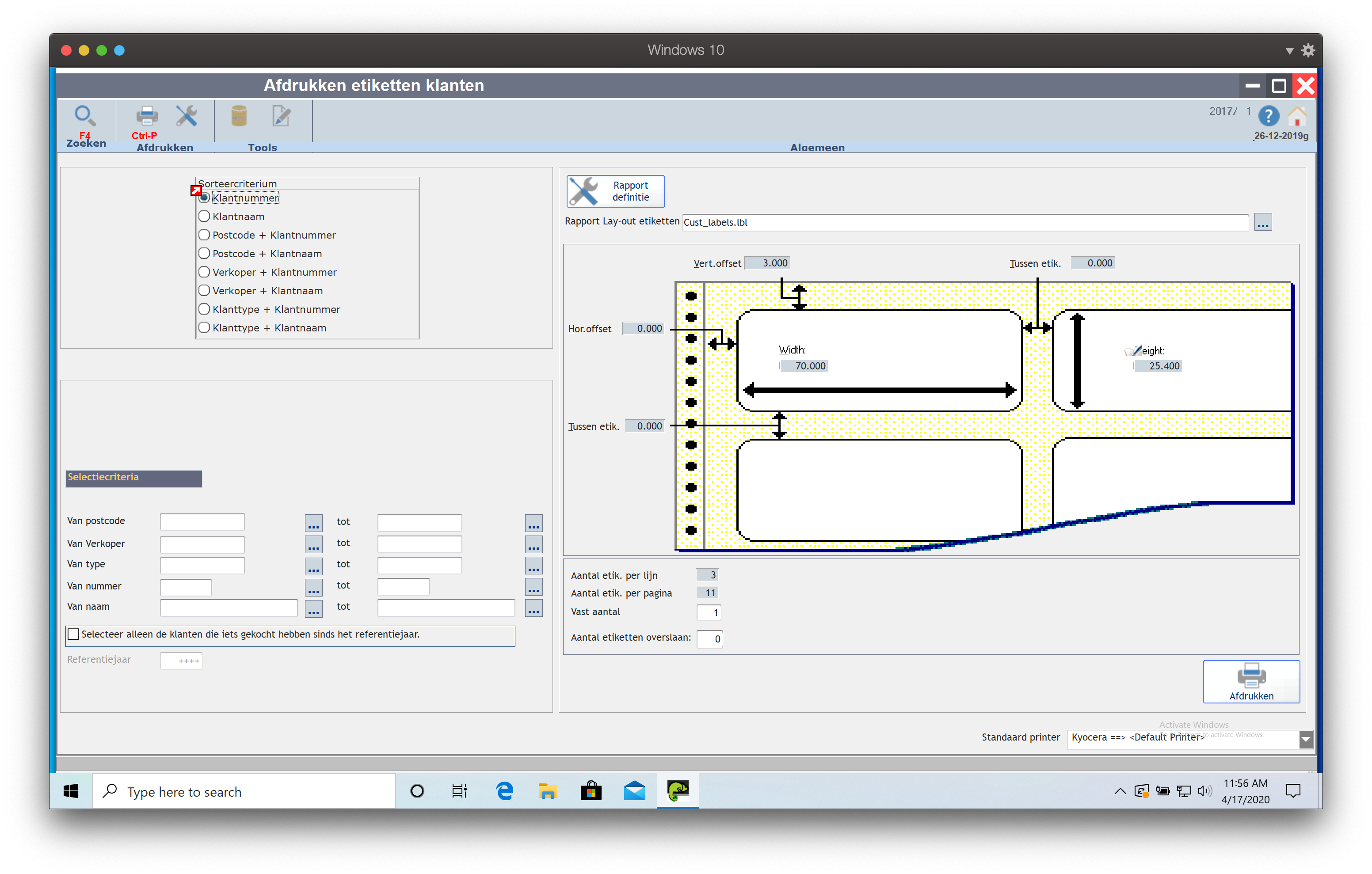The image size is (1372, 874).
Task: Open the Standaard printer dropdown arrow
Action: tap(1305, 739)
